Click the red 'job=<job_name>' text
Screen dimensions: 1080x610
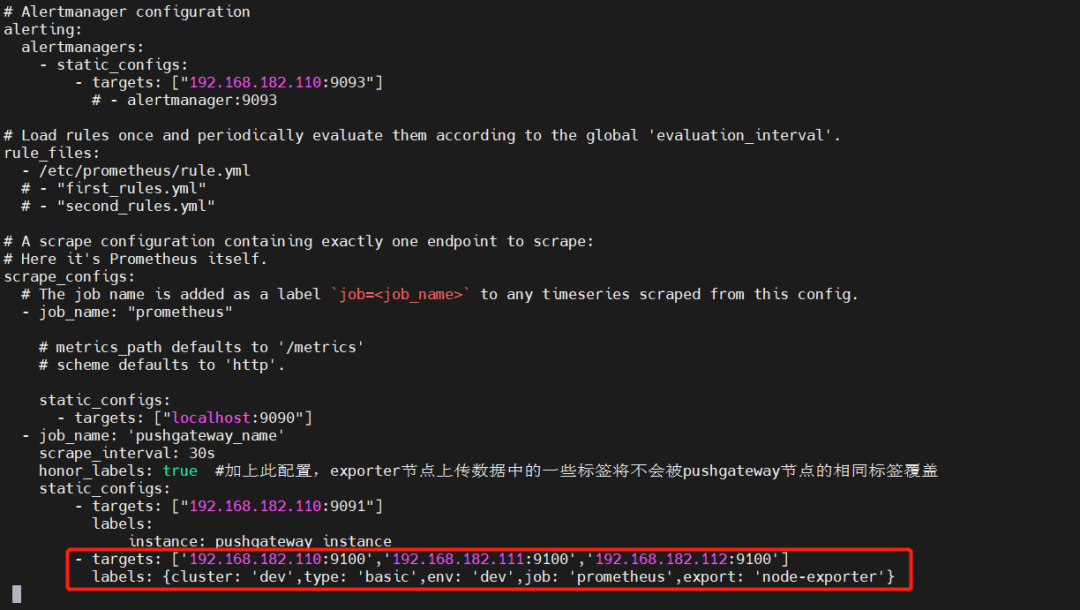400,295
